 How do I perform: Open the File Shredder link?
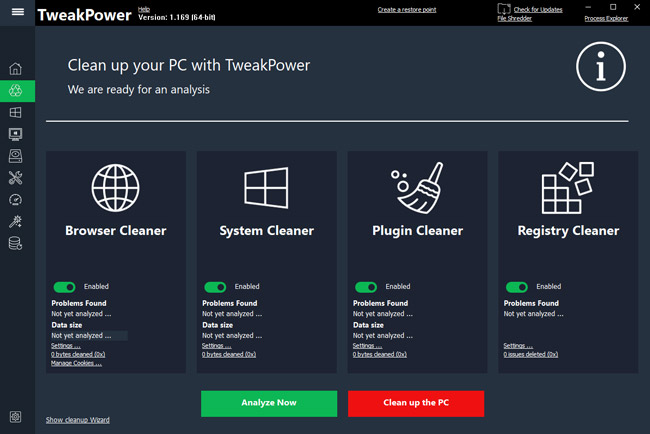coord(514,18)
